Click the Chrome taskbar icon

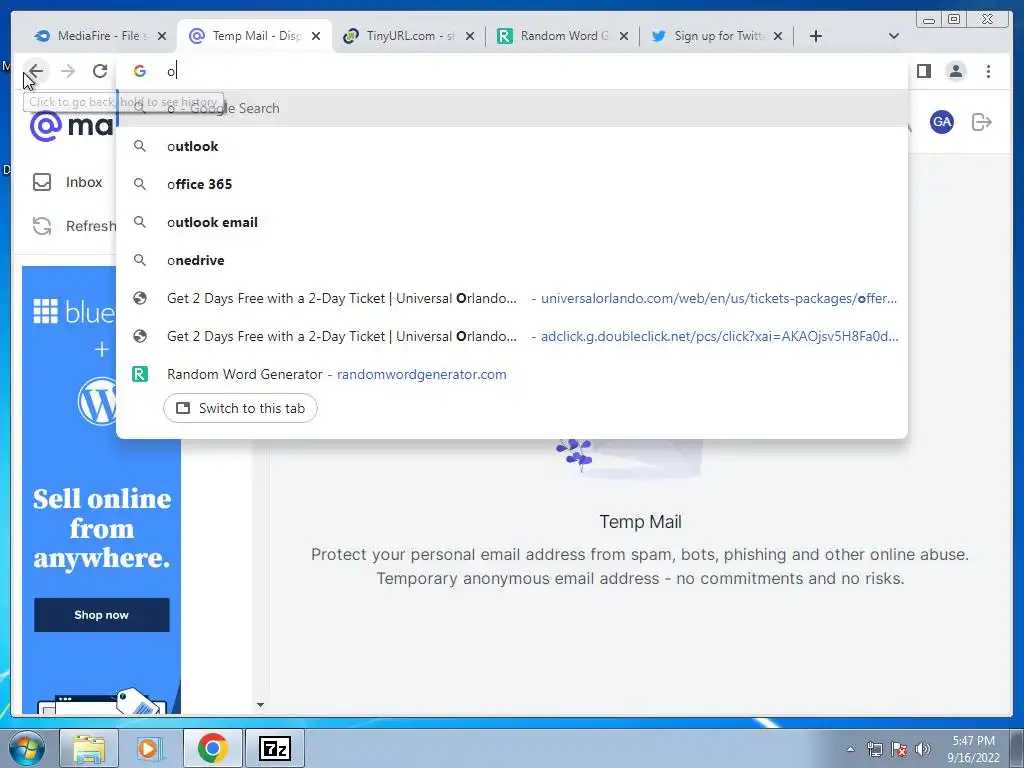click(x=212, y=748)
